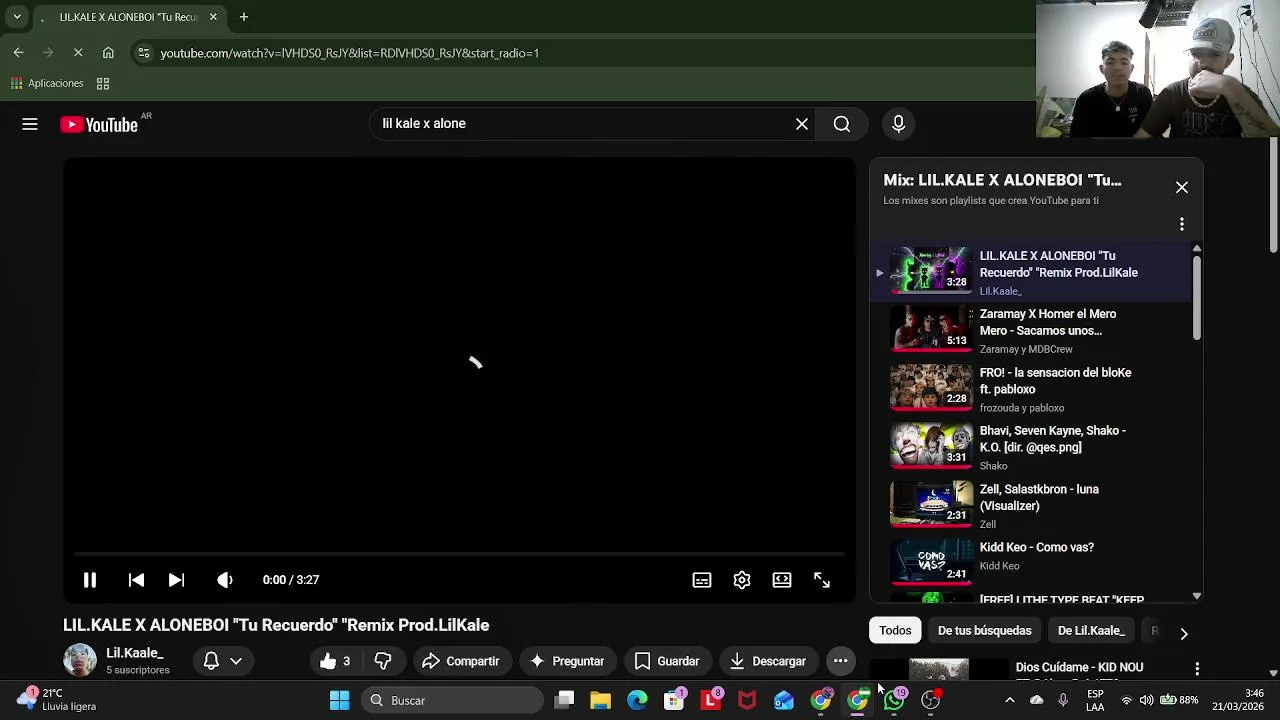This screenshot has width=1280, height=720.
Task: Expand notification bell options for Lil.Kaale_
Action: (223, 661)
